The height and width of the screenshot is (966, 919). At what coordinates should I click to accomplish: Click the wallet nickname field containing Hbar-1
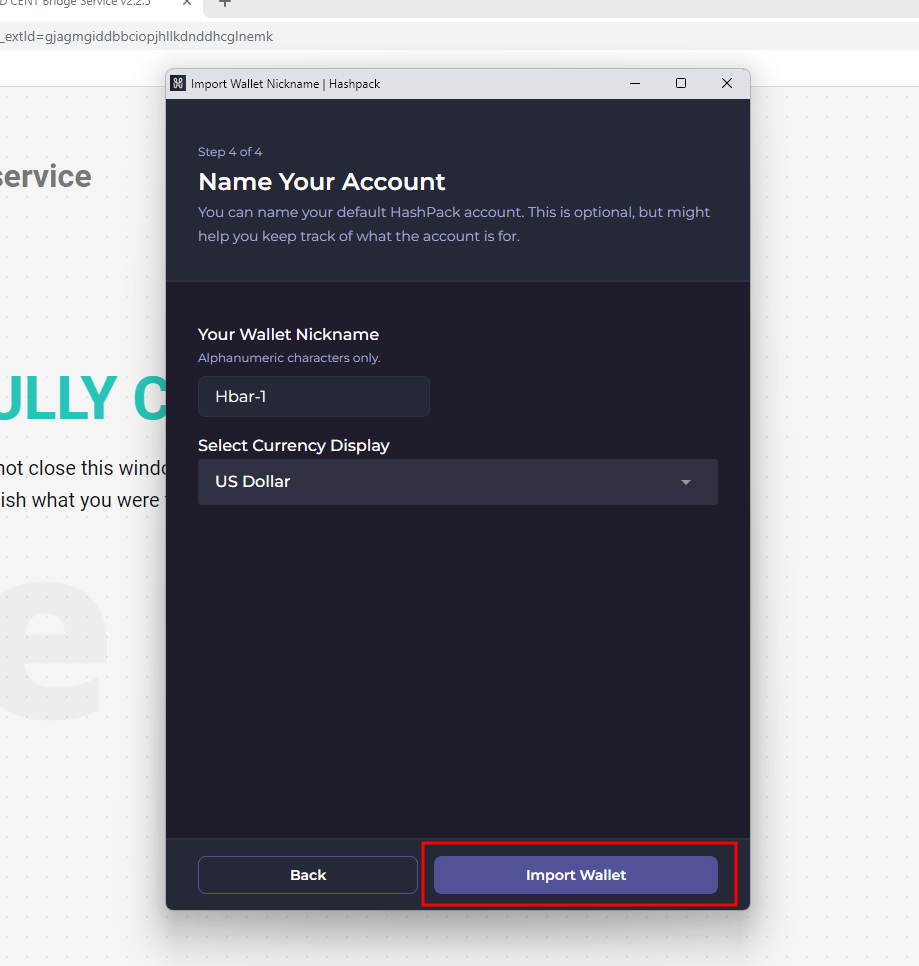click(313, 396)
